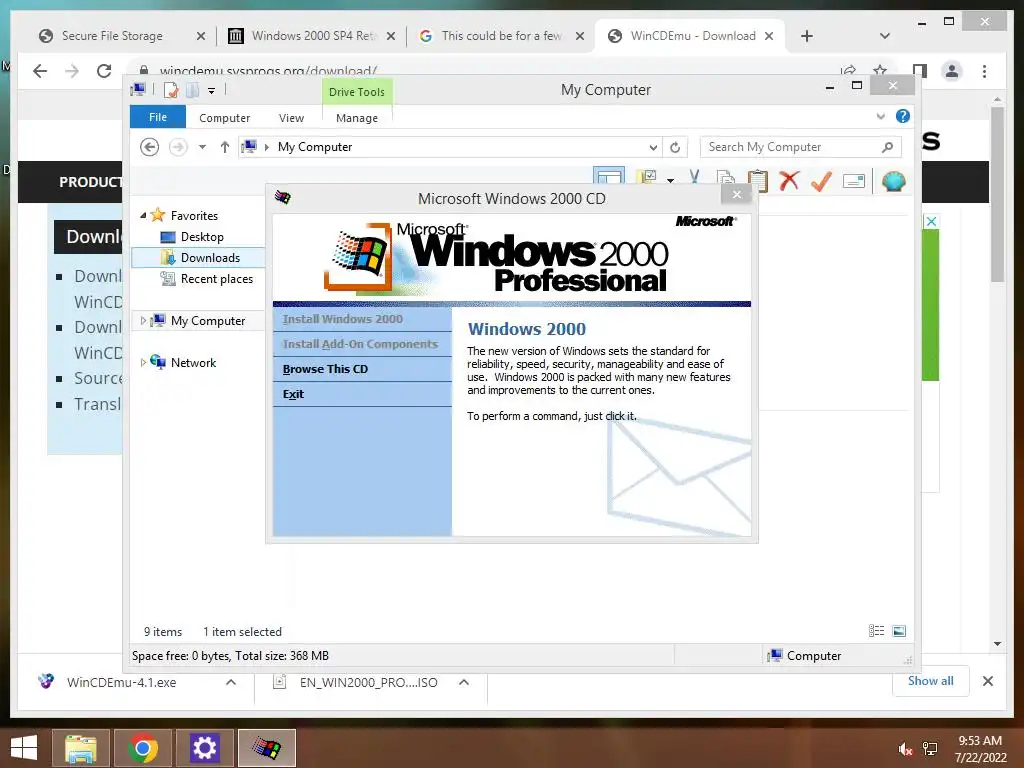
Task: Open the Computer ribbon tab
Action: pyautogui.click(x=225, y=118)
